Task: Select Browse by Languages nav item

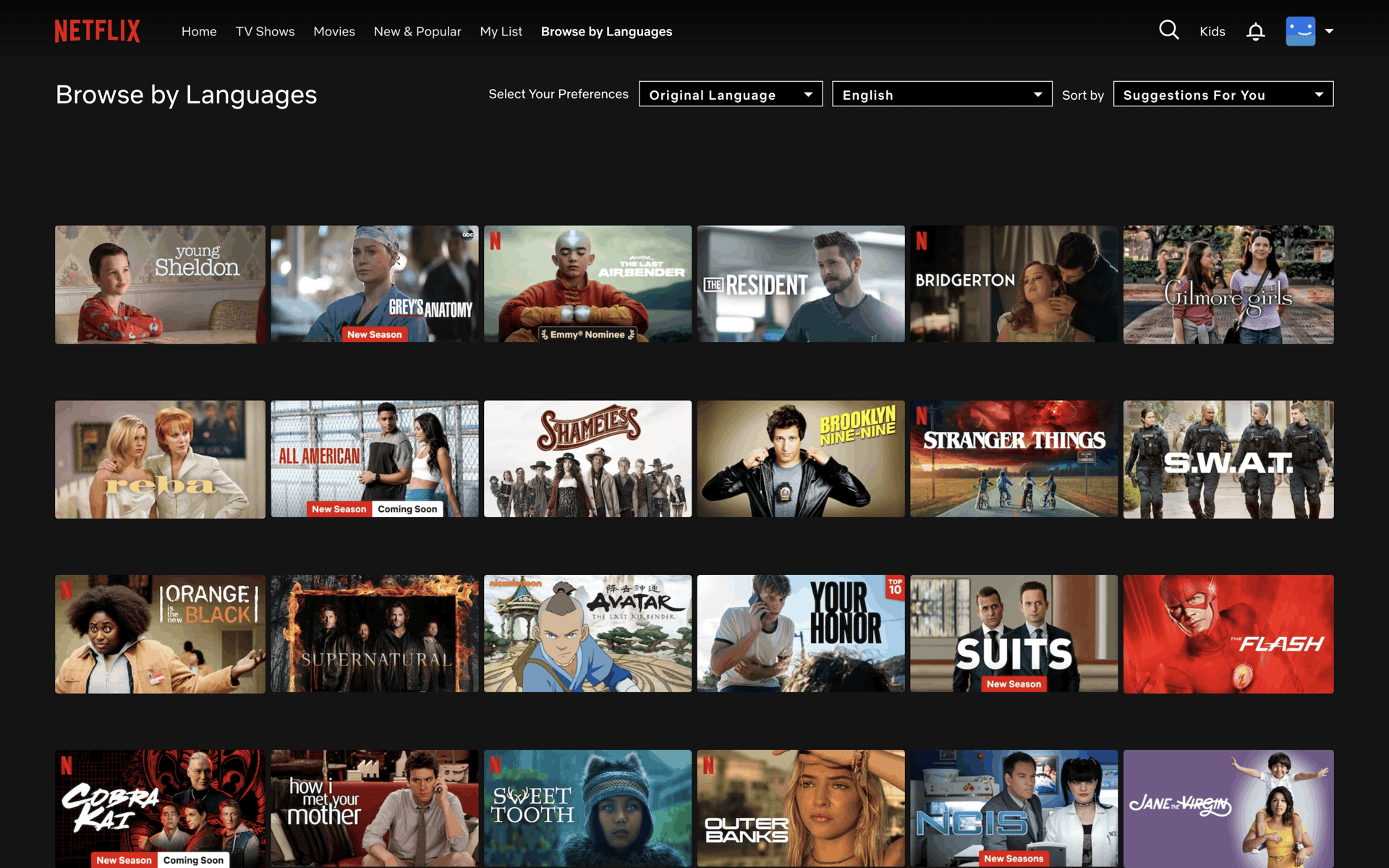Action: [x=606, y=31]
